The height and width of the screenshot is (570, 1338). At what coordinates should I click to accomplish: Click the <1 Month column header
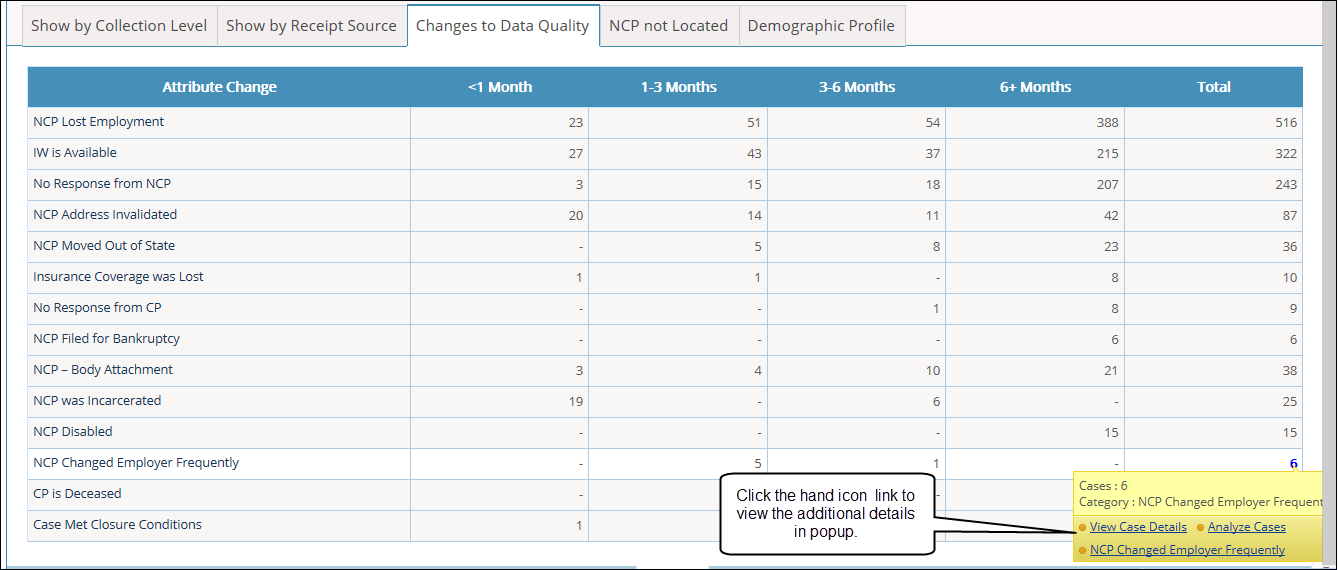coord(499,87)
